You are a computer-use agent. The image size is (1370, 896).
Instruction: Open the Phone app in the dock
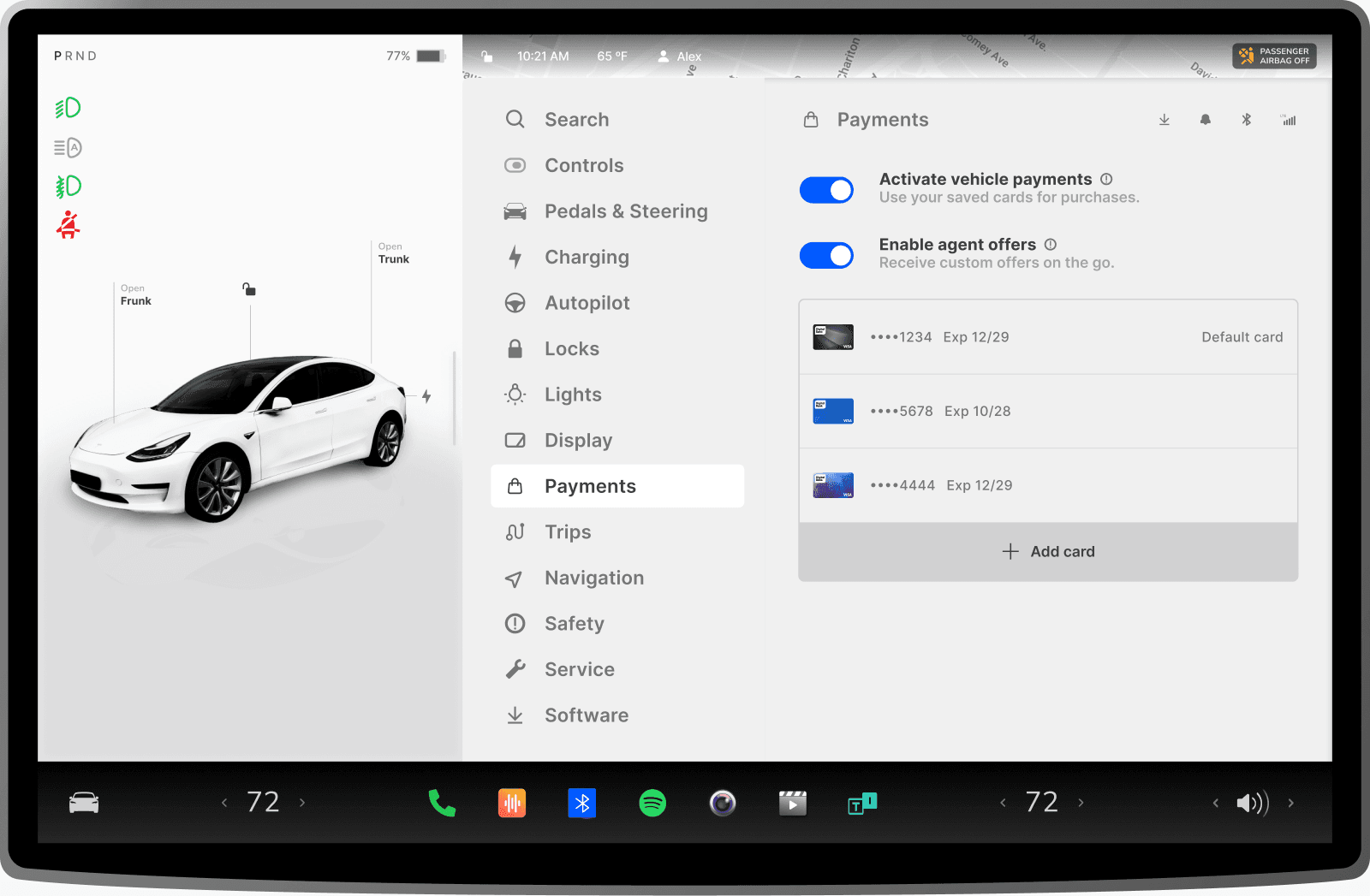pos(442,803)
